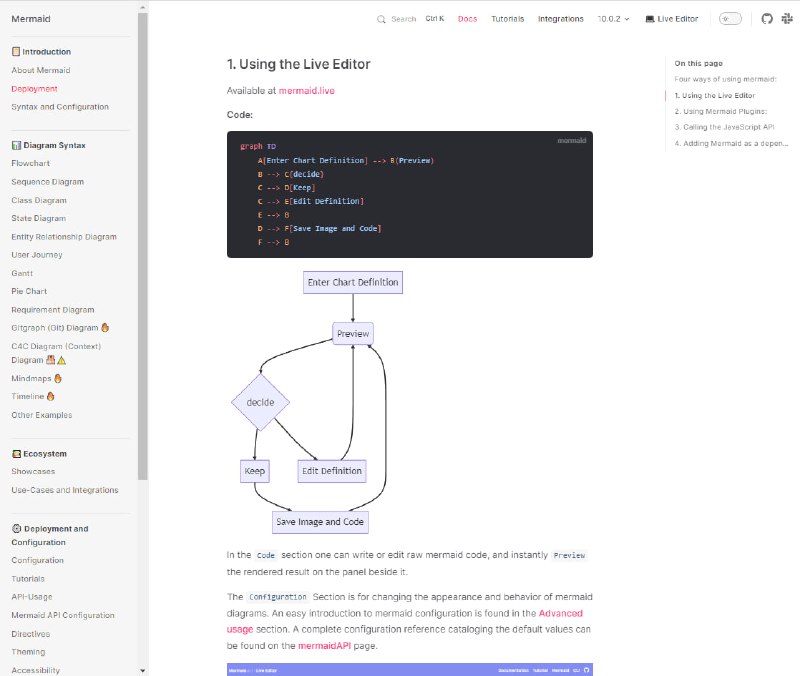
Task: Click the Deployment and Configuration gear icon
Action: 16,528
